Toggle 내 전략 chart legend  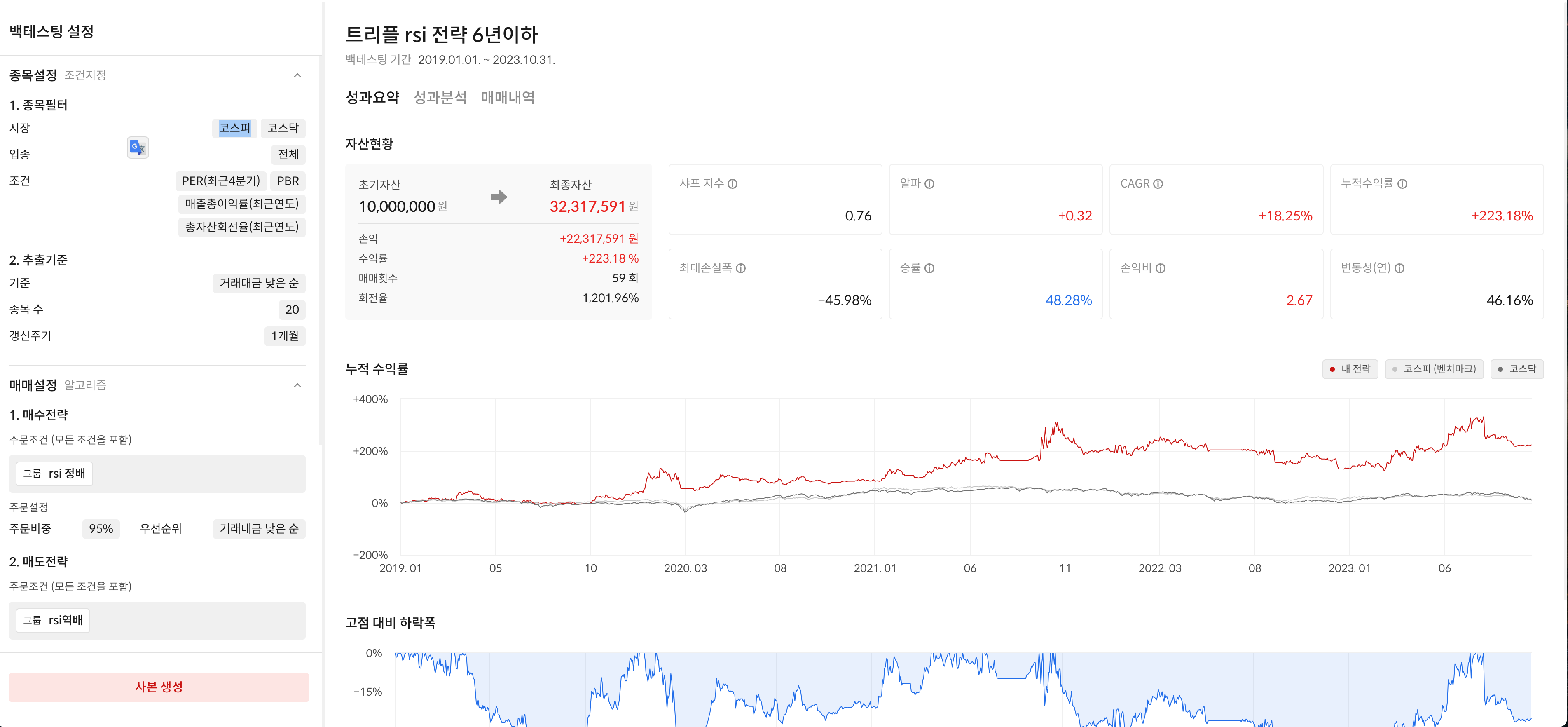pyautogui.click(x=1350, y=369)
